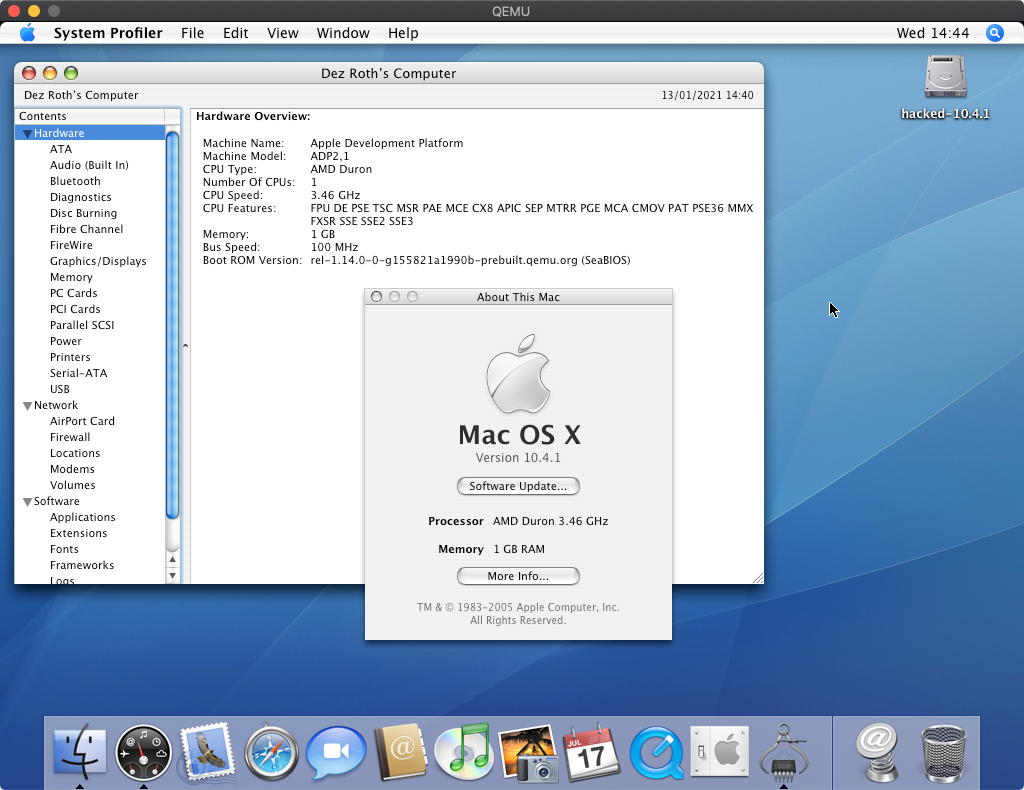Select Diagnostics under Hardware
Viewport: 1024px width, 790px height.
coord(80,197)
